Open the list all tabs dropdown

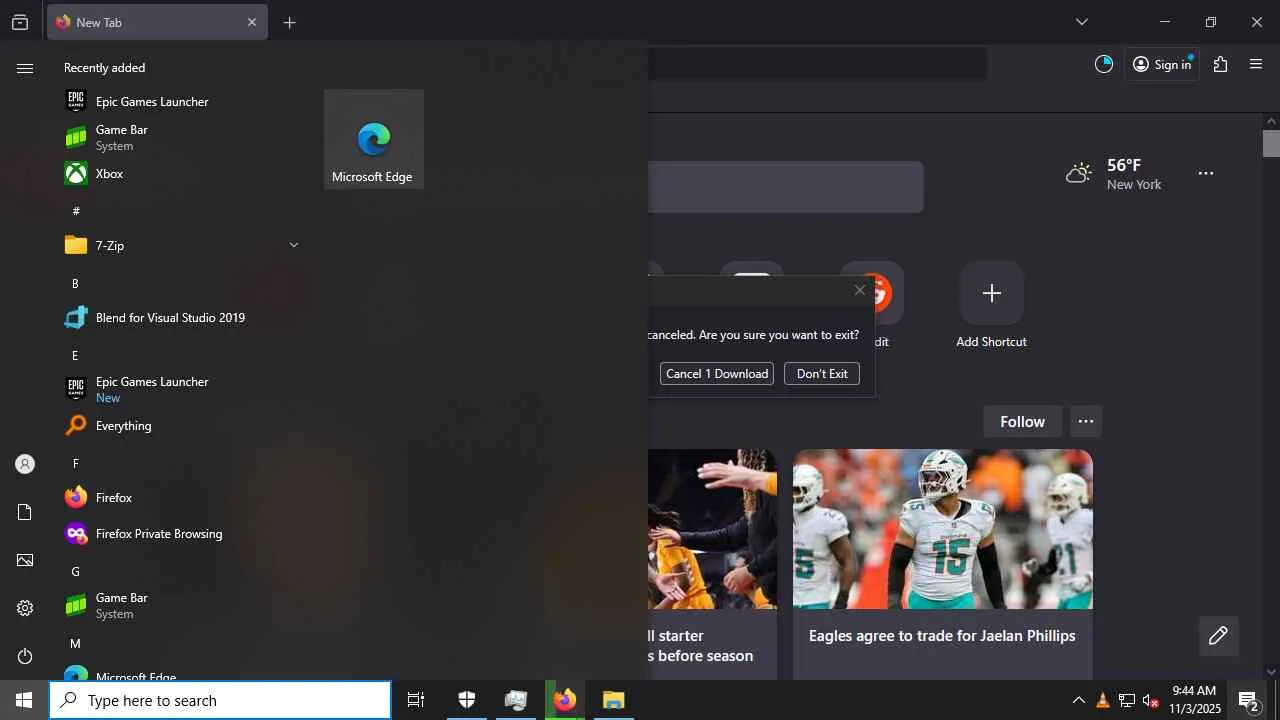pos(1081,22)
